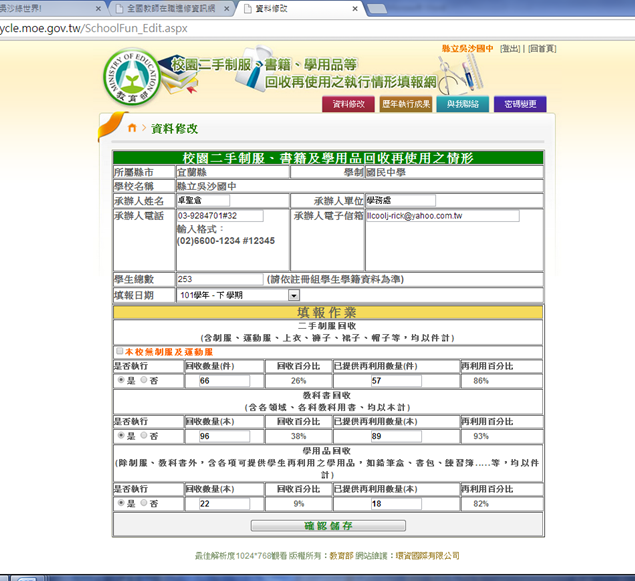The width and height of the screenshot is (635, 581).
Task: Click the 回首頁 link
Action: pyautogui.click(x=541, y=48)
